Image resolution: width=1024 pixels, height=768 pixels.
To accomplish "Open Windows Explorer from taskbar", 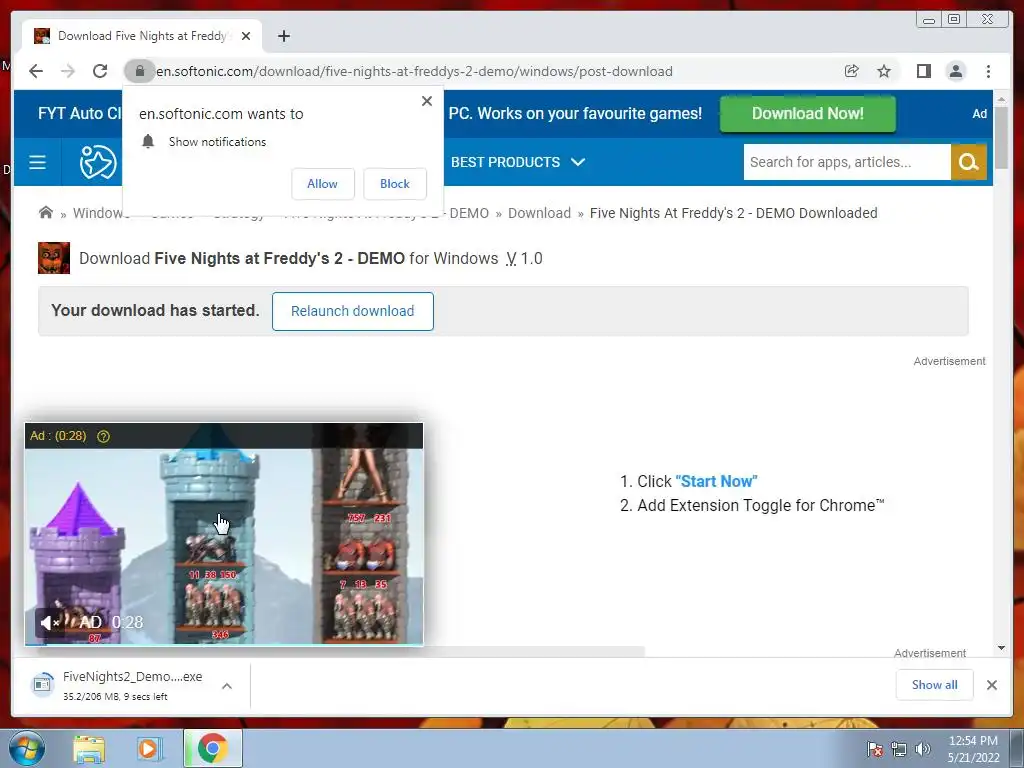I will (x=89, y=748).
